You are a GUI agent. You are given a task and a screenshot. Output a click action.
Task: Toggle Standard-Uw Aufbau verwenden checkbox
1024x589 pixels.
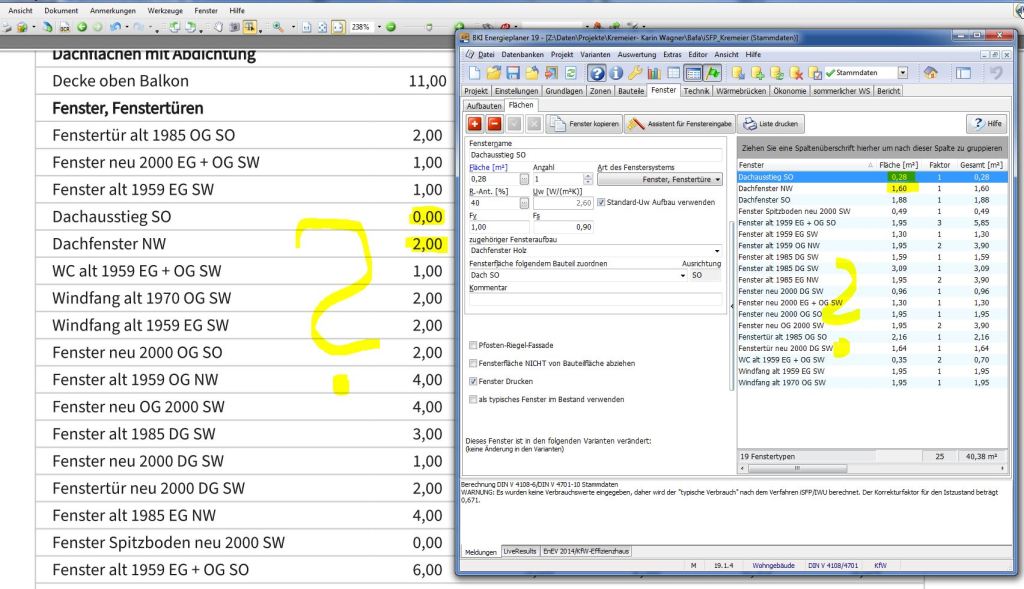(x=600, y=202)
